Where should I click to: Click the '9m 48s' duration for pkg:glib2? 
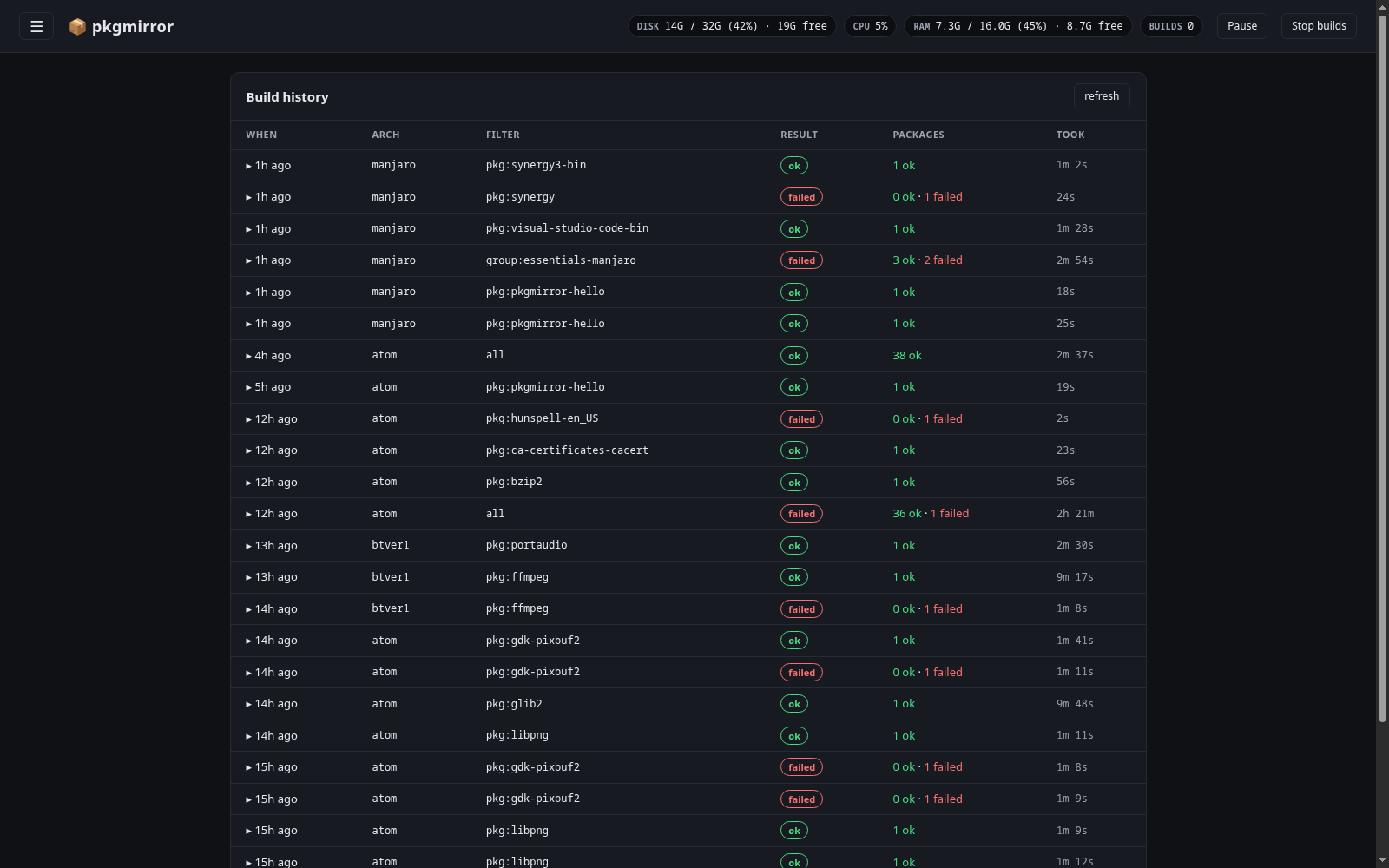1075,704
